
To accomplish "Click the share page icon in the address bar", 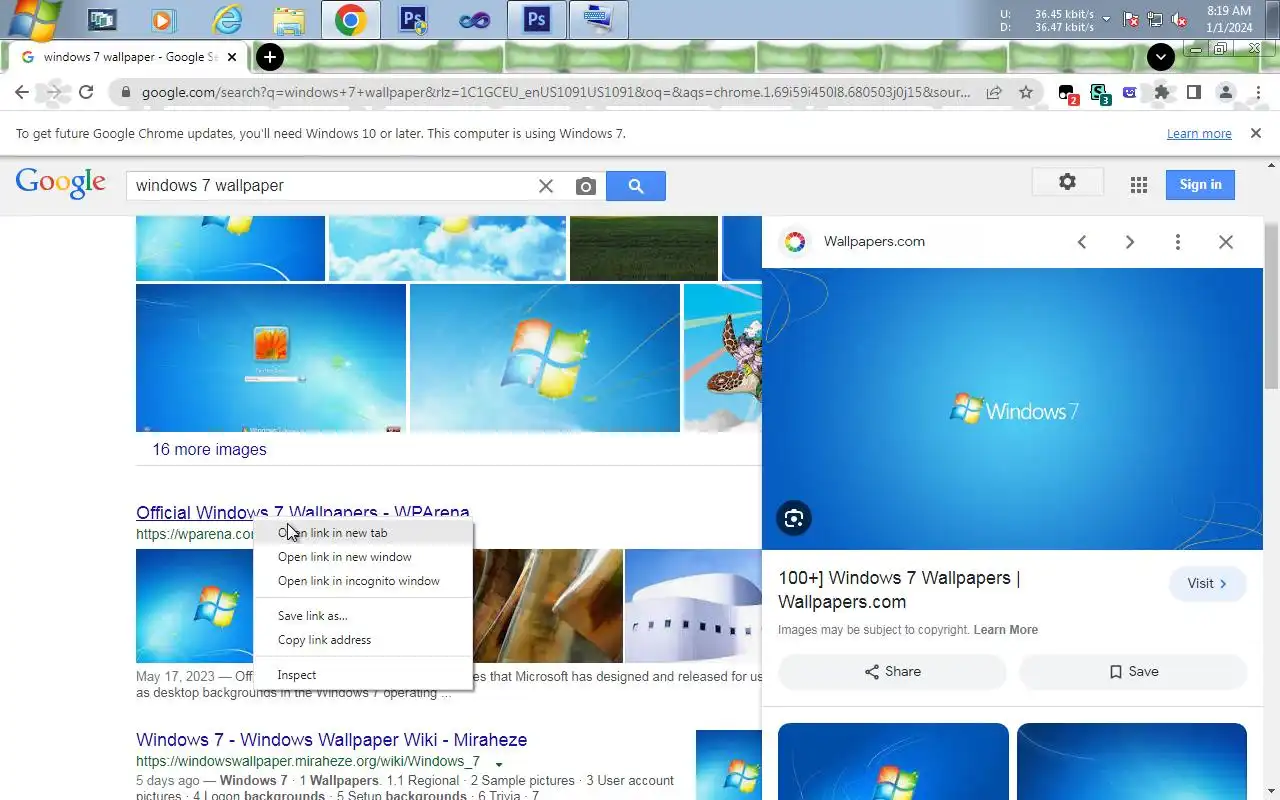I will click(x=994, y=92).
